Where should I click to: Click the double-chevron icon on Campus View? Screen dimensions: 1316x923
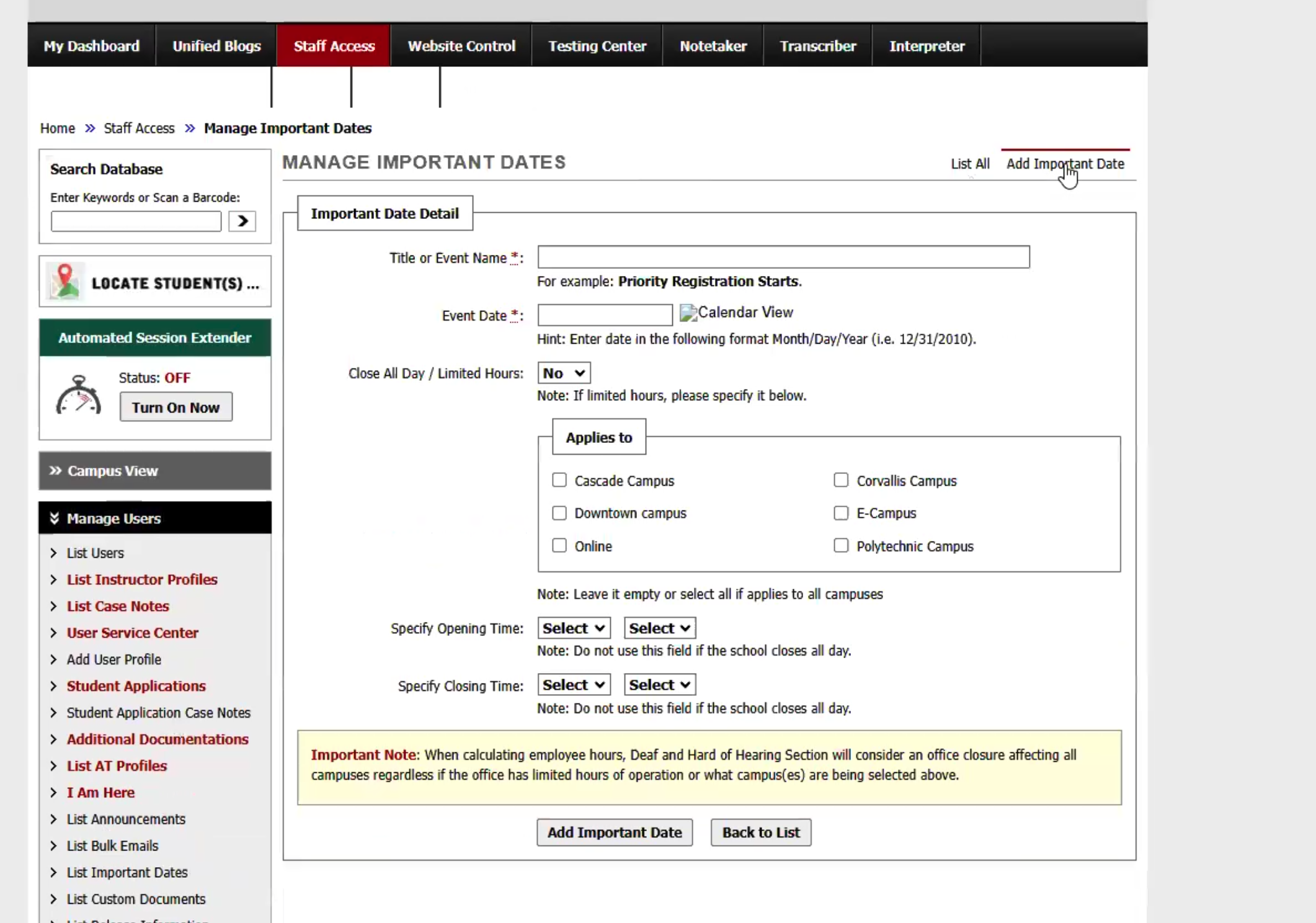point(56,471)
